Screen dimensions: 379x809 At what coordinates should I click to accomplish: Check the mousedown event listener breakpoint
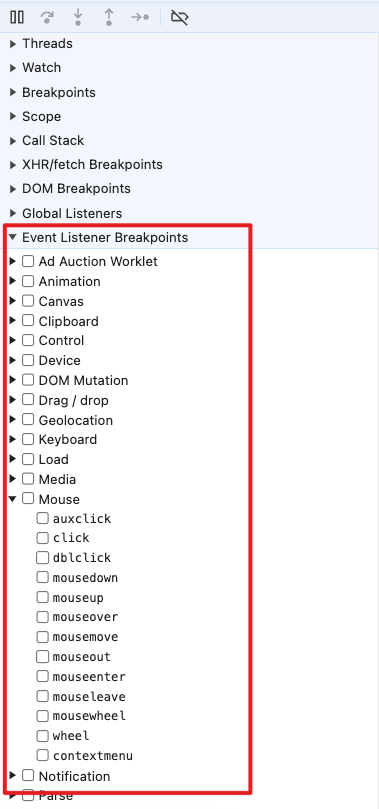point(42,577)
